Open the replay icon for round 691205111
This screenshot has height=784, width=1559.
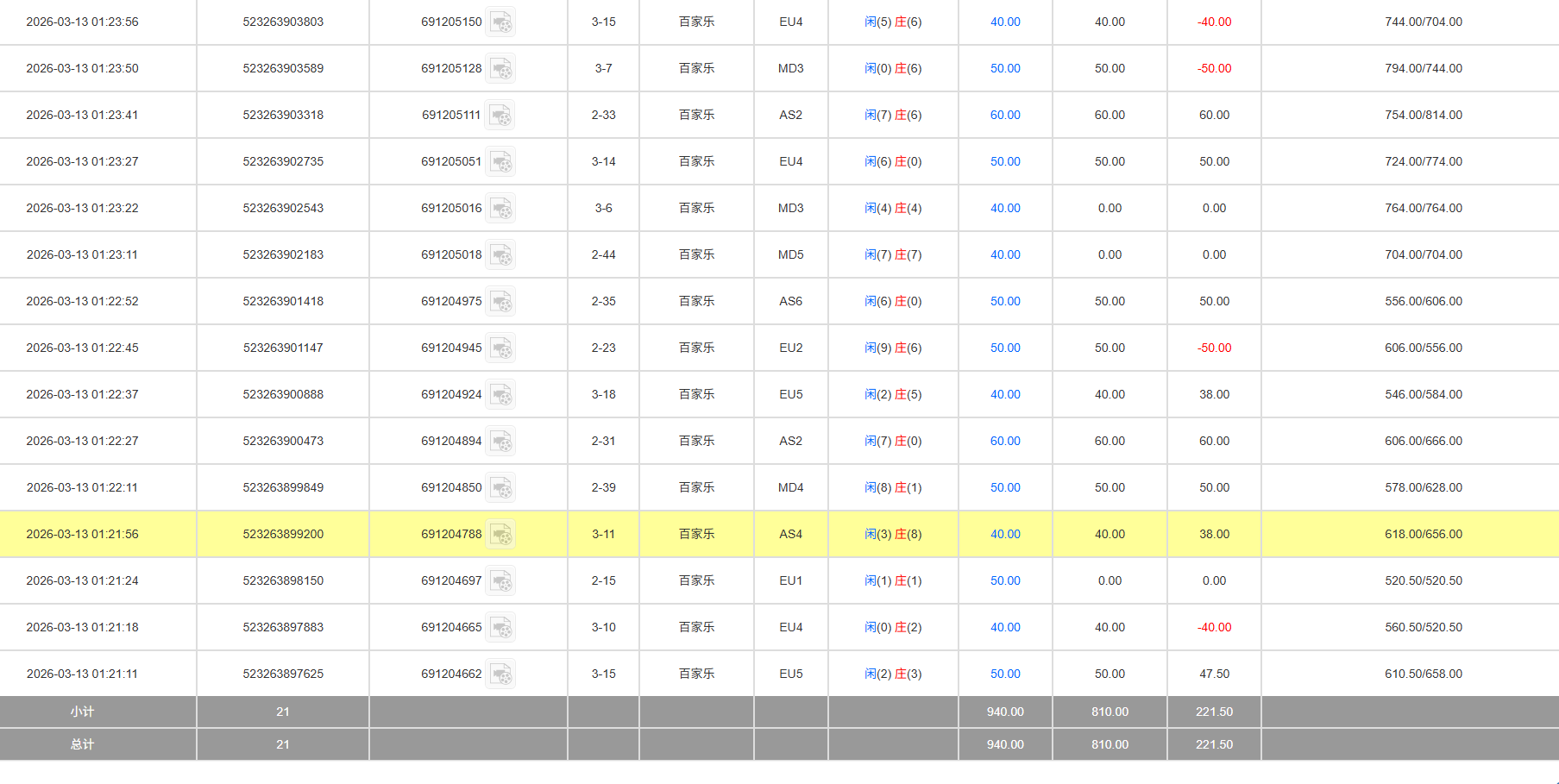pyautogui.click(x=500, y=116)
